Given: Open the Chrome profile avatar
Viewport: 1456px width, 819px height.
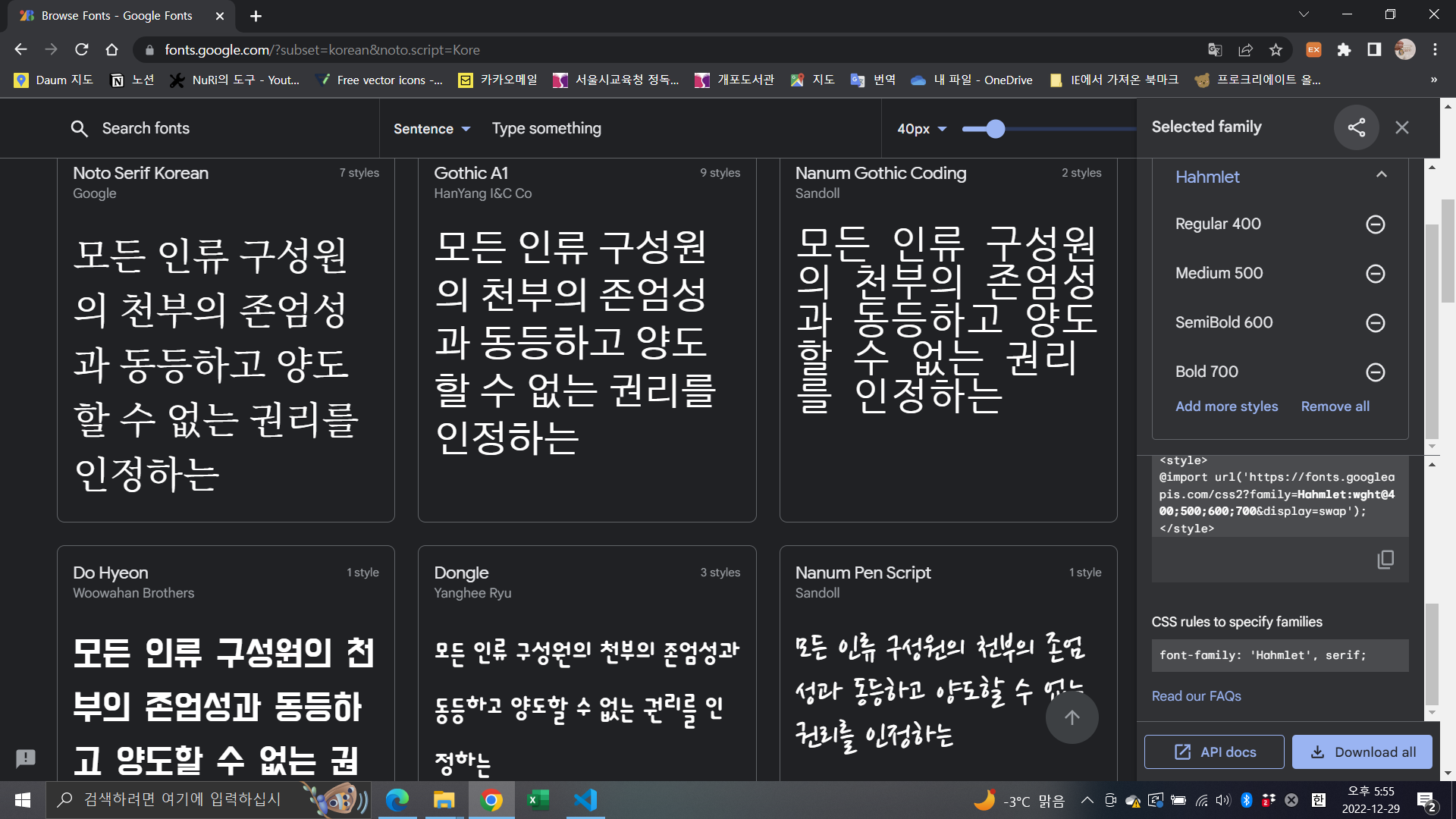Looking at the screenshot, I should [x=1404, y=50].
